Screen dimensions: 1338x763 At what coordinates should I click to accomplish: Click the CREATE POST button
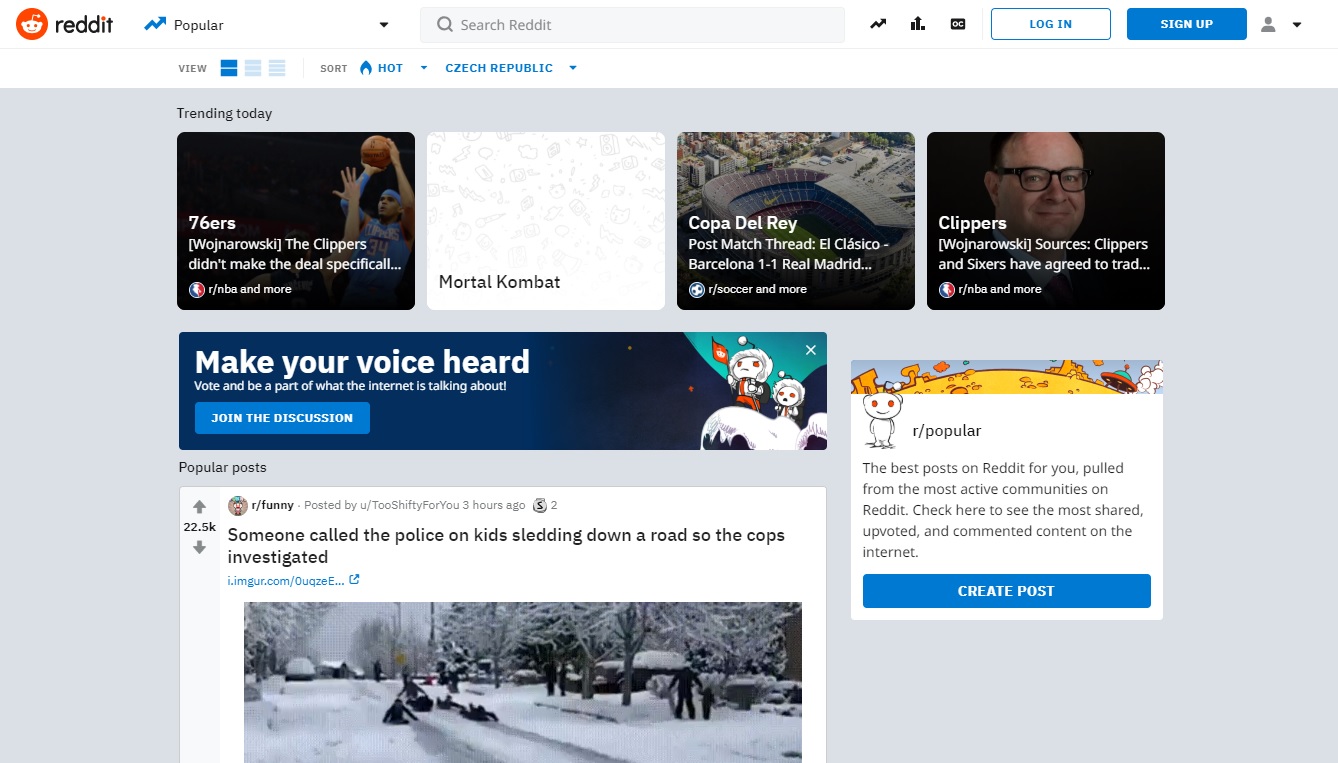coord(1006,591)
